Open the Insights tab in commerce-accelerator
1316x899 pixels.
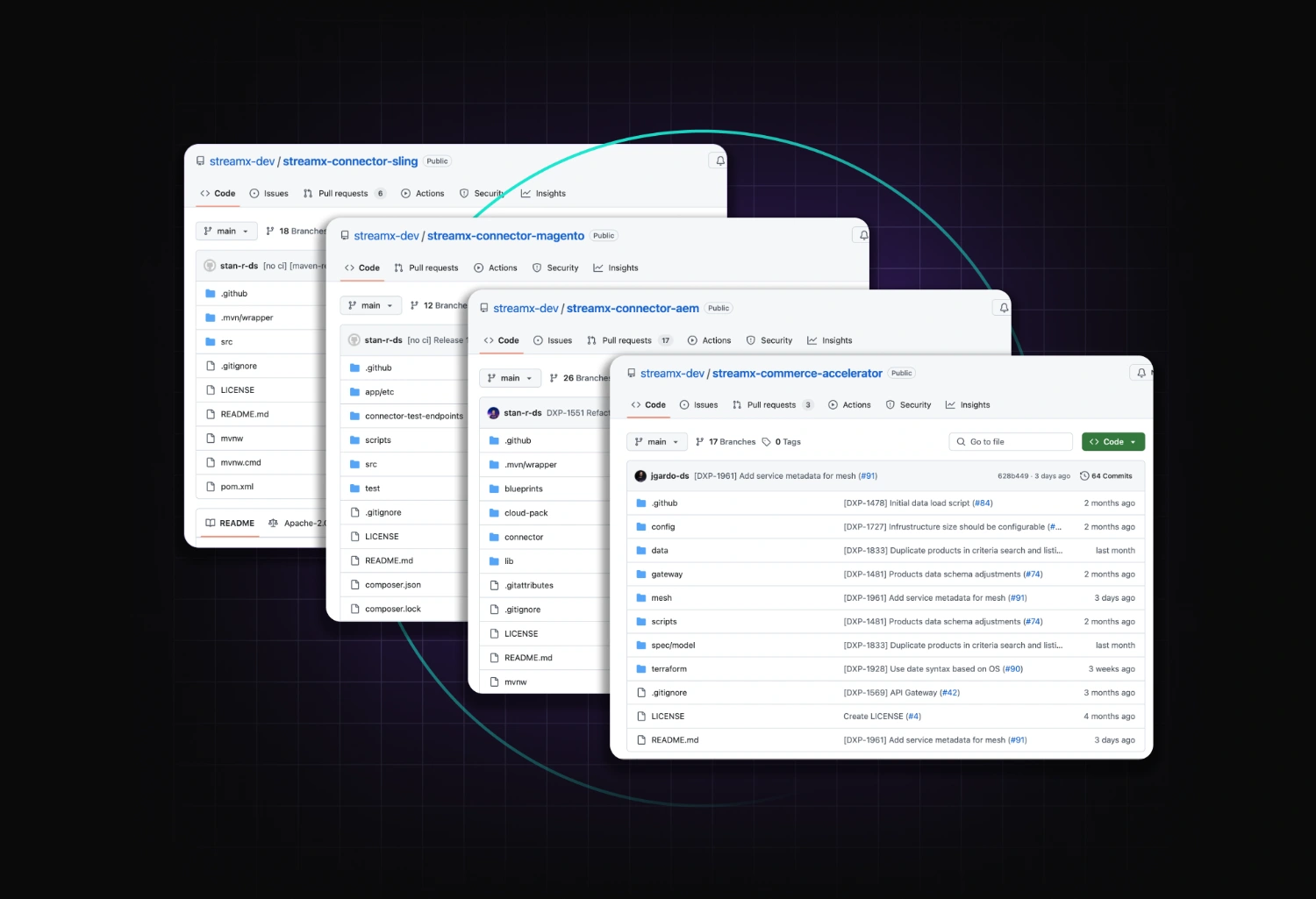pos(968,404)
